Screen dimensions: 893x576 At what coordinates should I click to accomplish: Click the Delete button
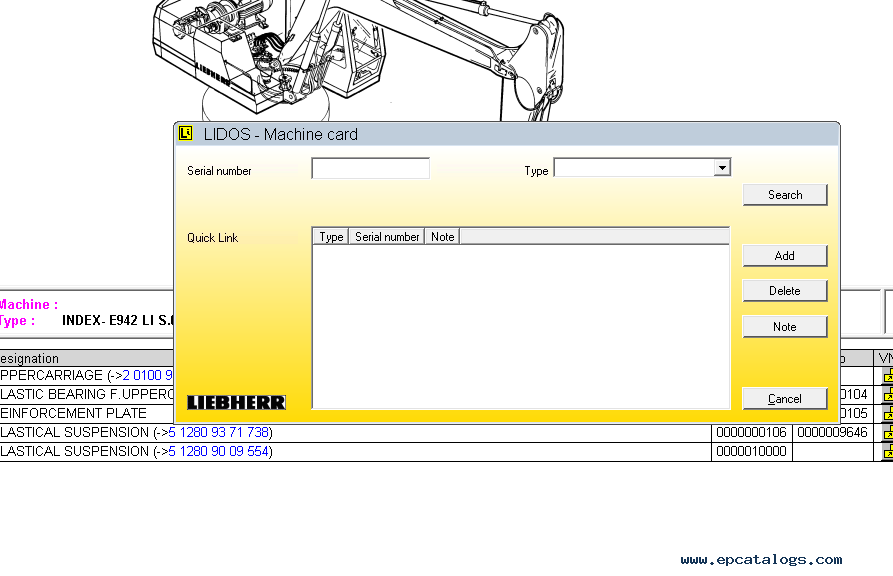pyautogui.click(x=785, y=291)
